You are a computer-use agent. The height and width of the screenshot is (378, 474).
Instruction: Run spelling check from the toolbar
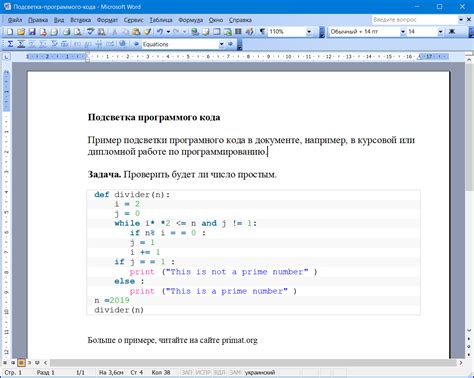[90, 32]
